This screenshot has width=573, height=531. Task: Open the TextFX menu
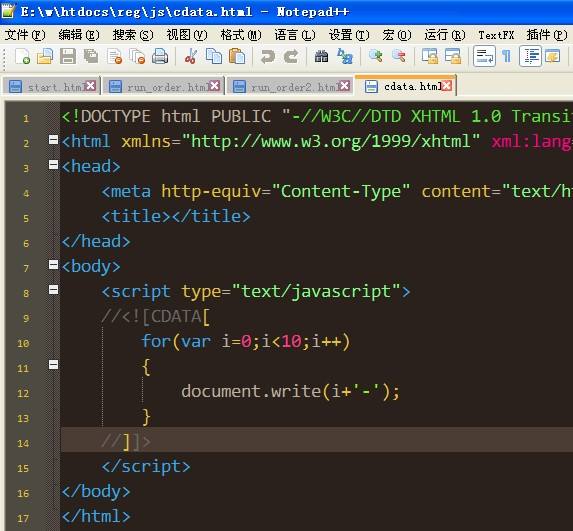pos(496,35)
